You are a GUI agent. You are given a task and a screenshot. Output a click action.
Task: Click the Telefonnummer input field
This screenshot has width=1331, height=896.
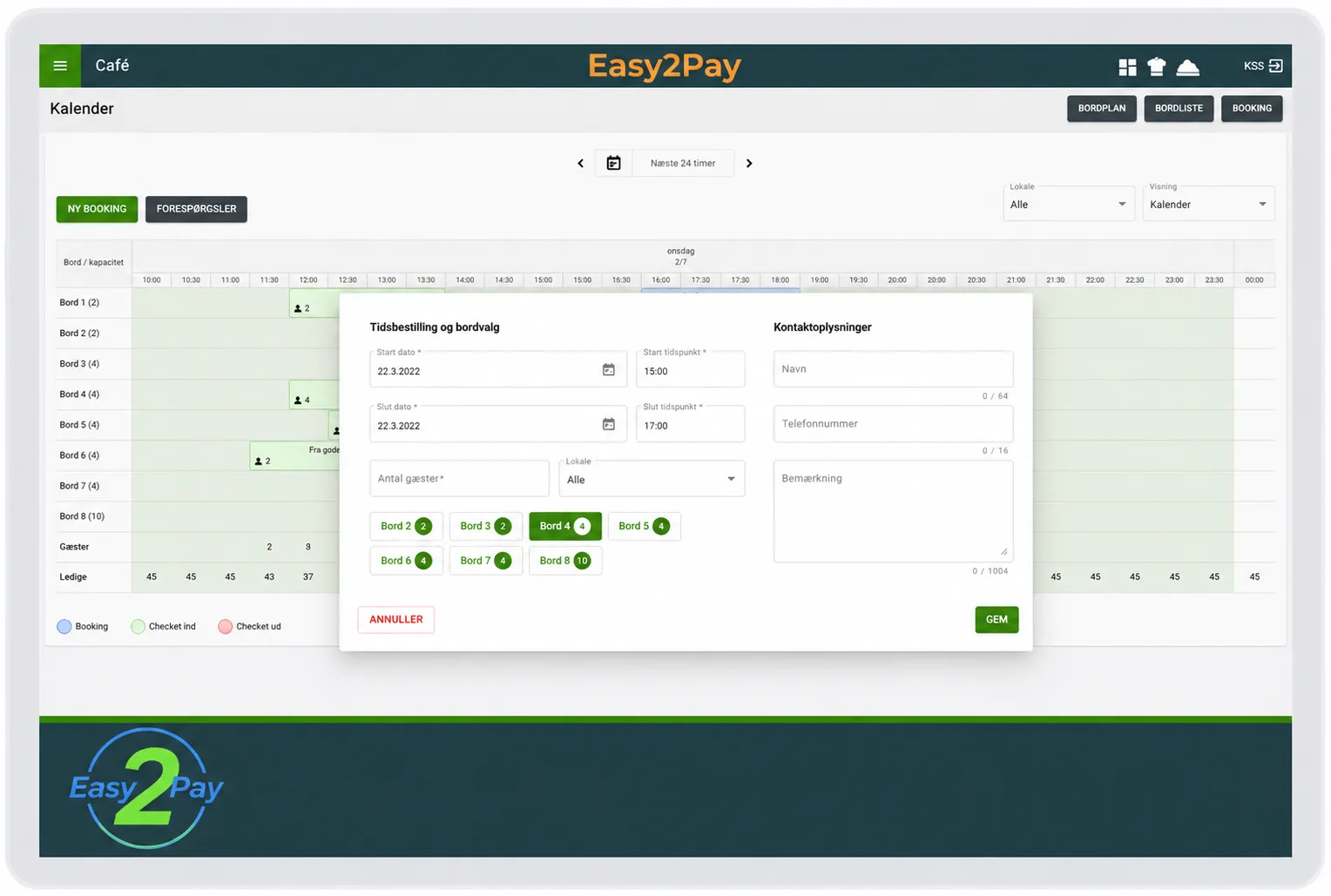[893, 424]
